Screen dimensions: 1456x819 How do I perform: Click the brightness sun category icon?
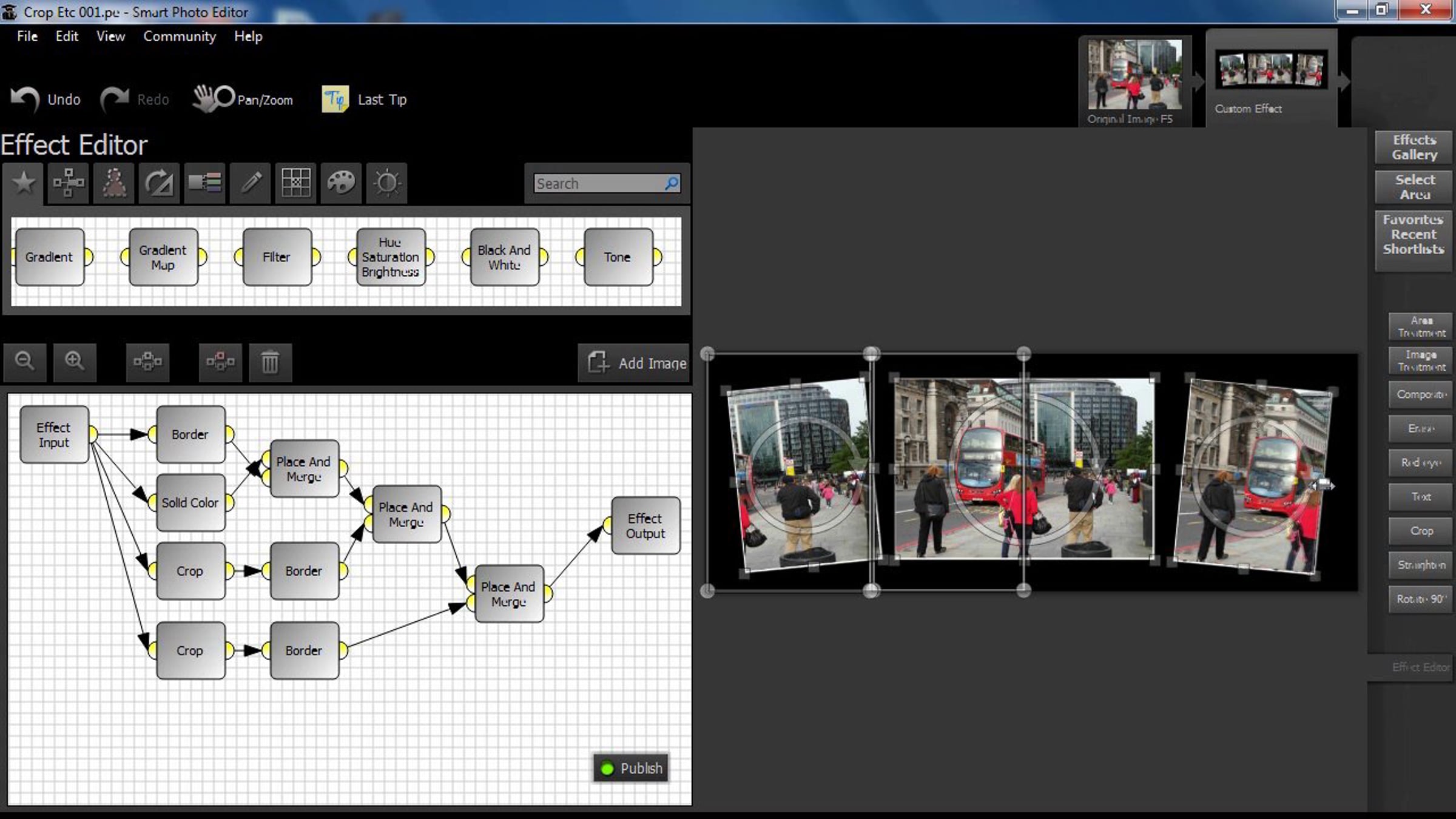pos(386,183)
